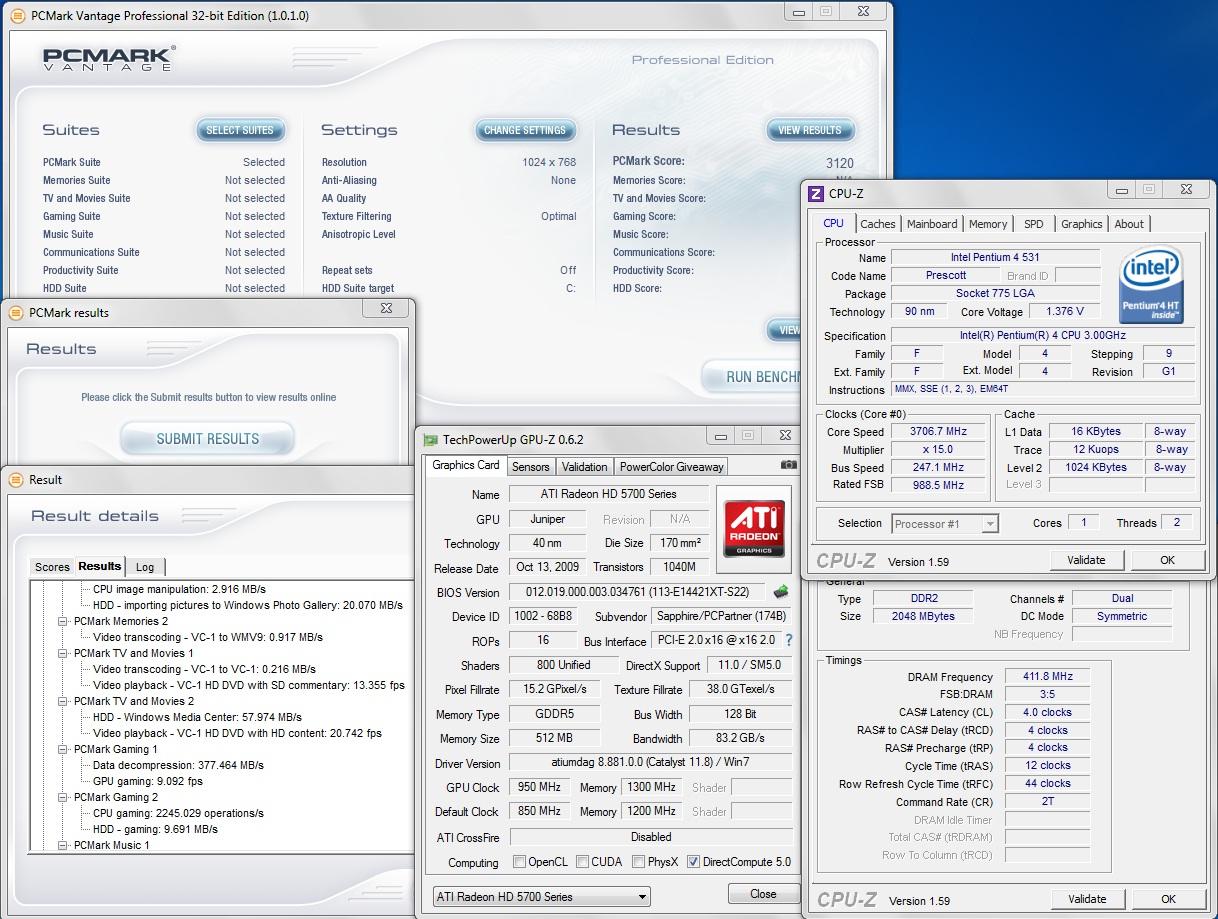Select the 'GPU gaming: 9.092 fps' tree row
This screenshot has width=1218, height=919.
pyautogui.click(x=148, y=781)
